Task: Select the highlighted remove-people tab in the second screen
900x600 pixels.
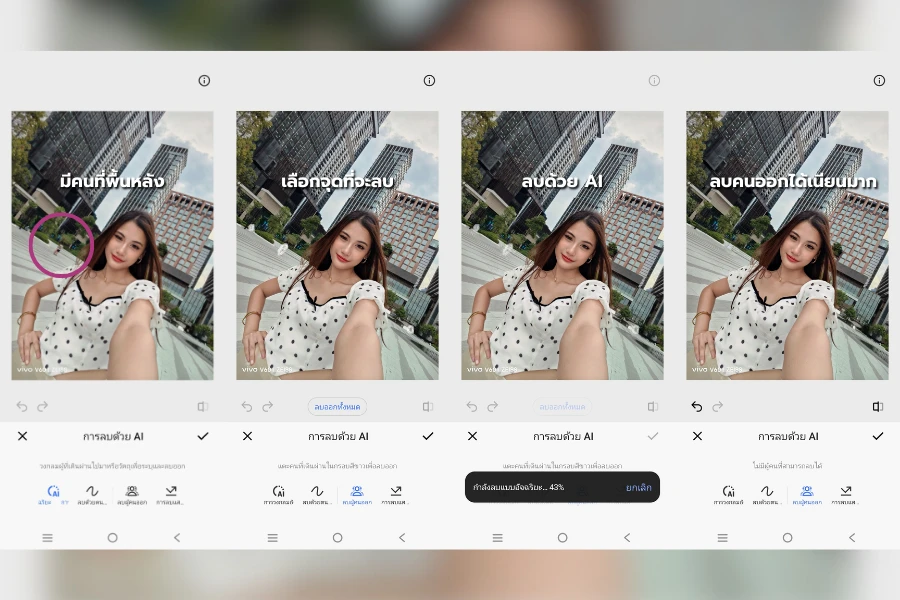Action: [x=357, y=492]
